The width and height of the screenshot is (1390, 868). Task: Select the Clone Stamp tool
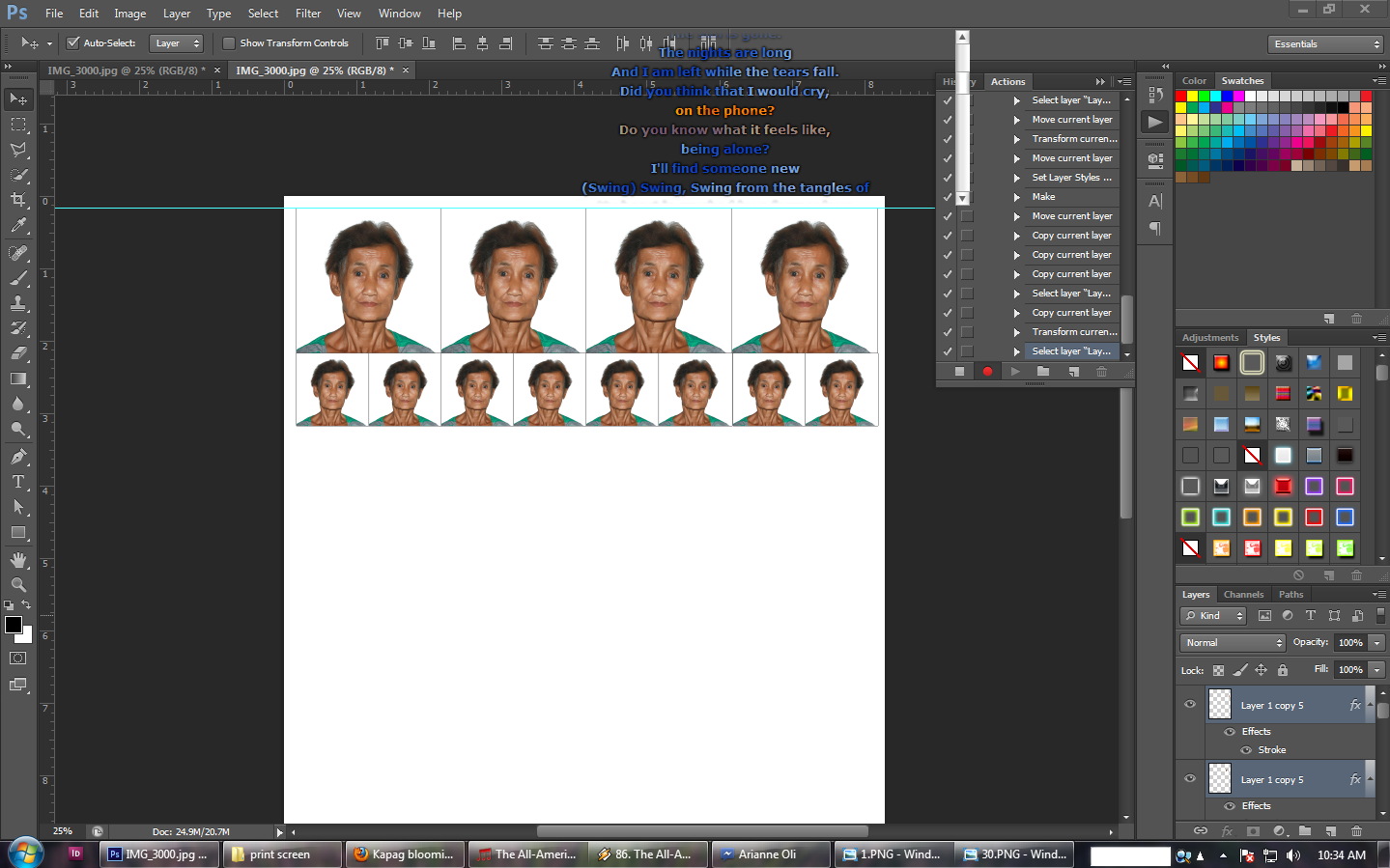pyautogui.click(x=17, y=304)
